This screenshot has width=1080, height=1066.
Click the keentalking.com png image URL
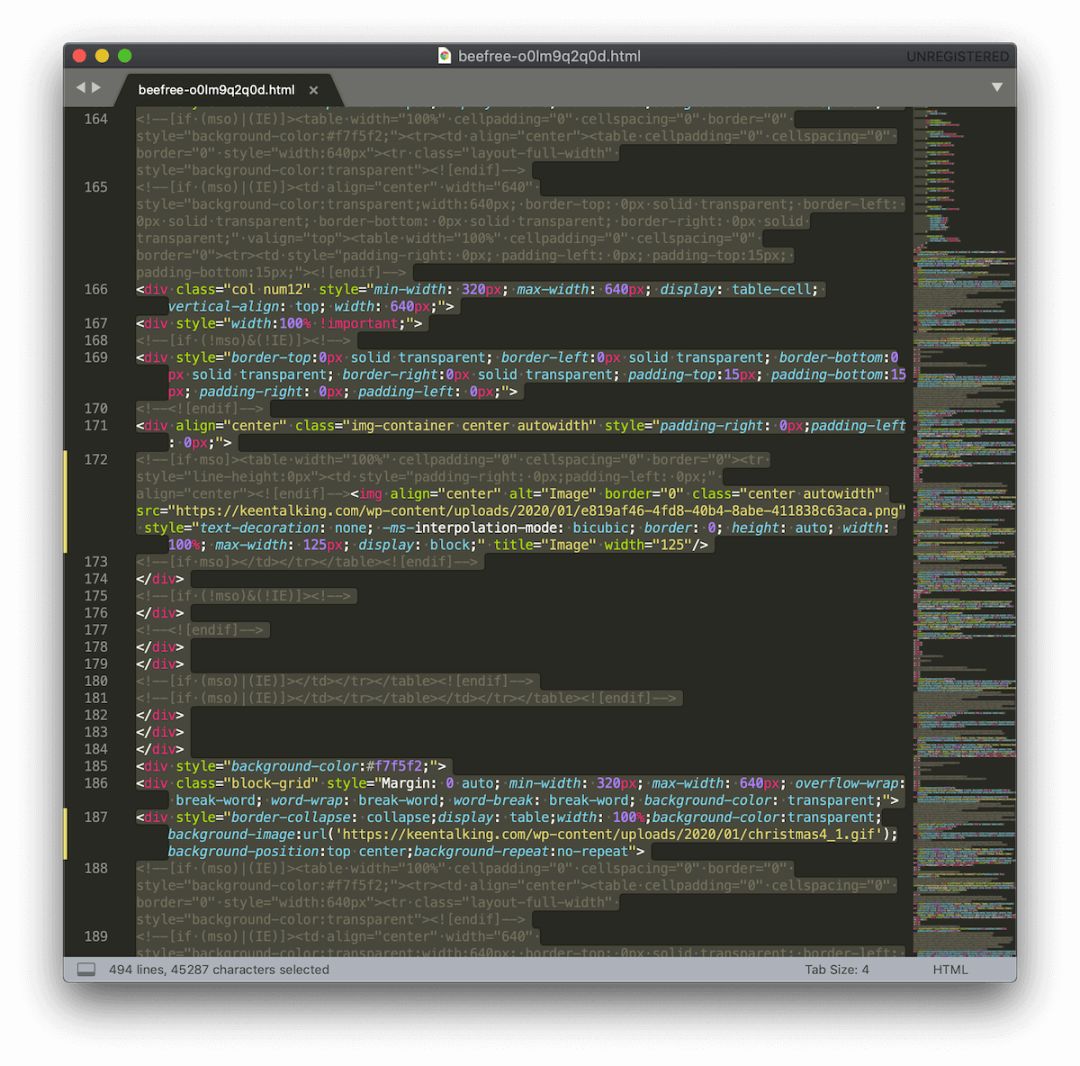[537, 511]
